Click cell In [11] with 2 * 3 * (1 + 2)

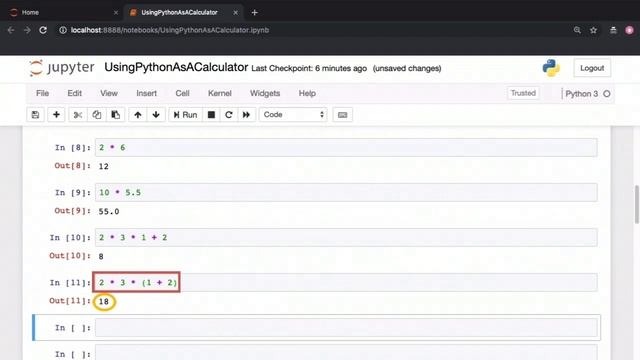(x=346, y=282)
